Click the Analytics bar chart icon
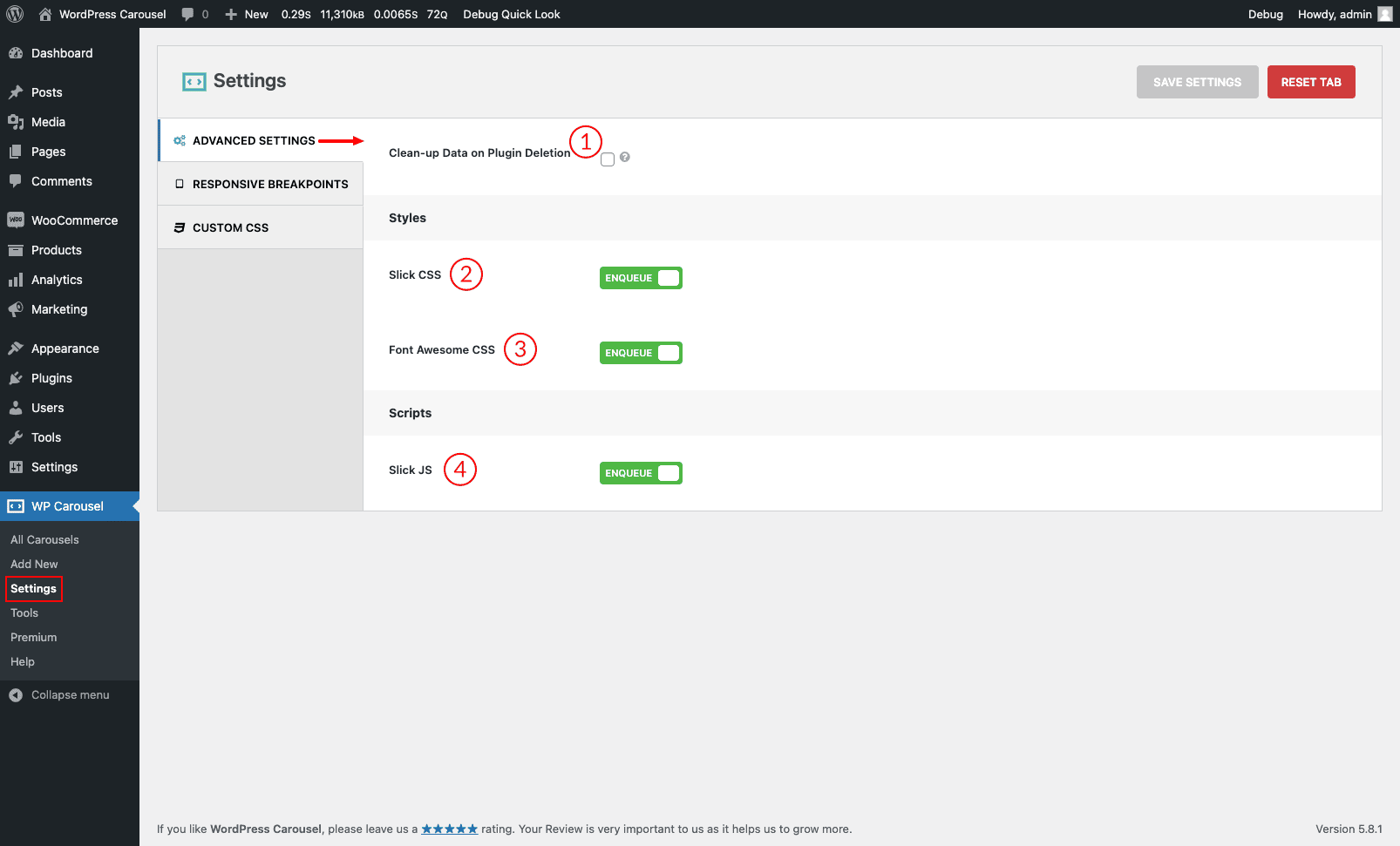This screenshot has width=1400, height=846. (x=16, y=280)
